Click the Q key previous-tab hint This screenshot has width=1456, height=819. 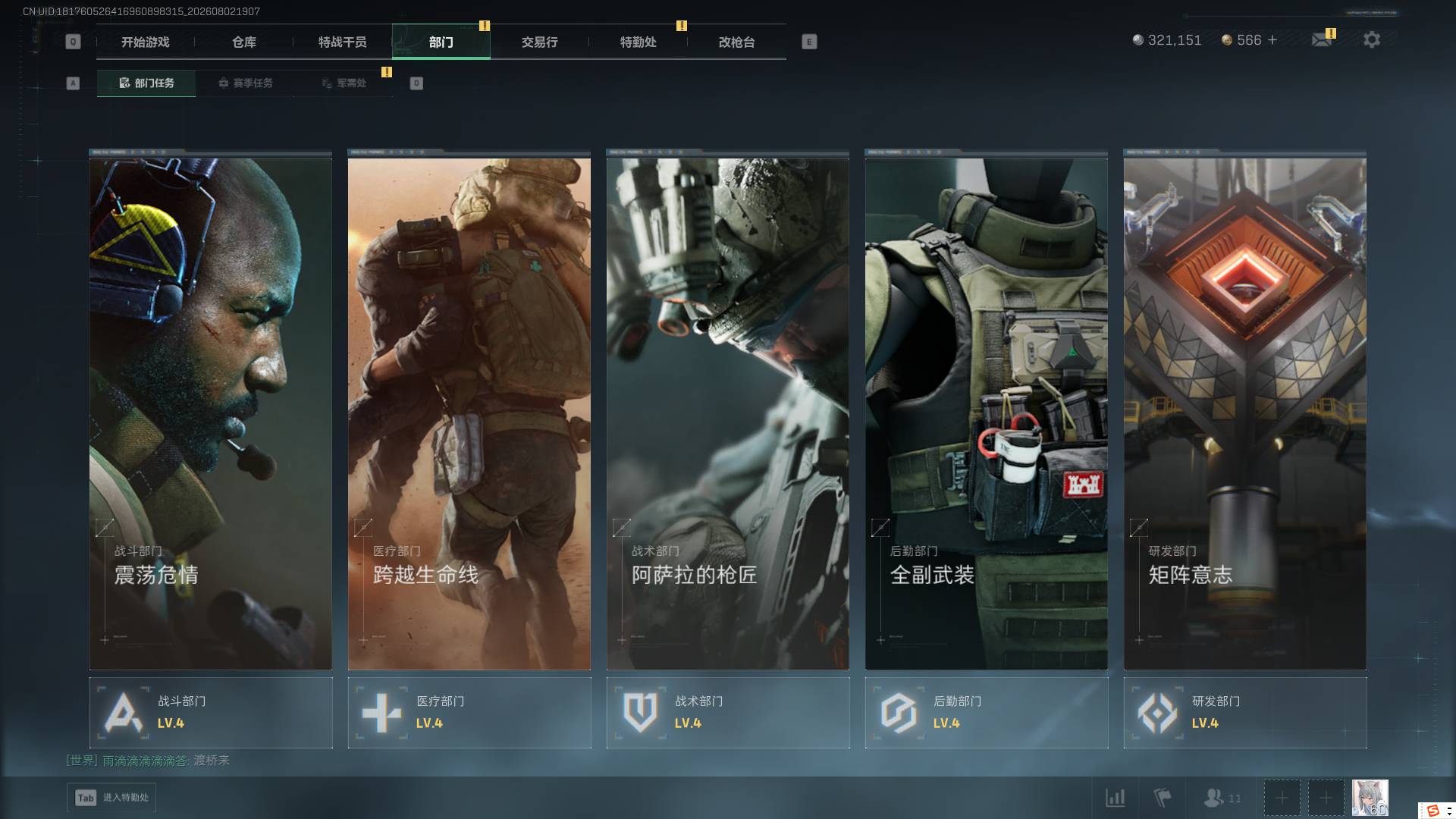pos(73,42)
